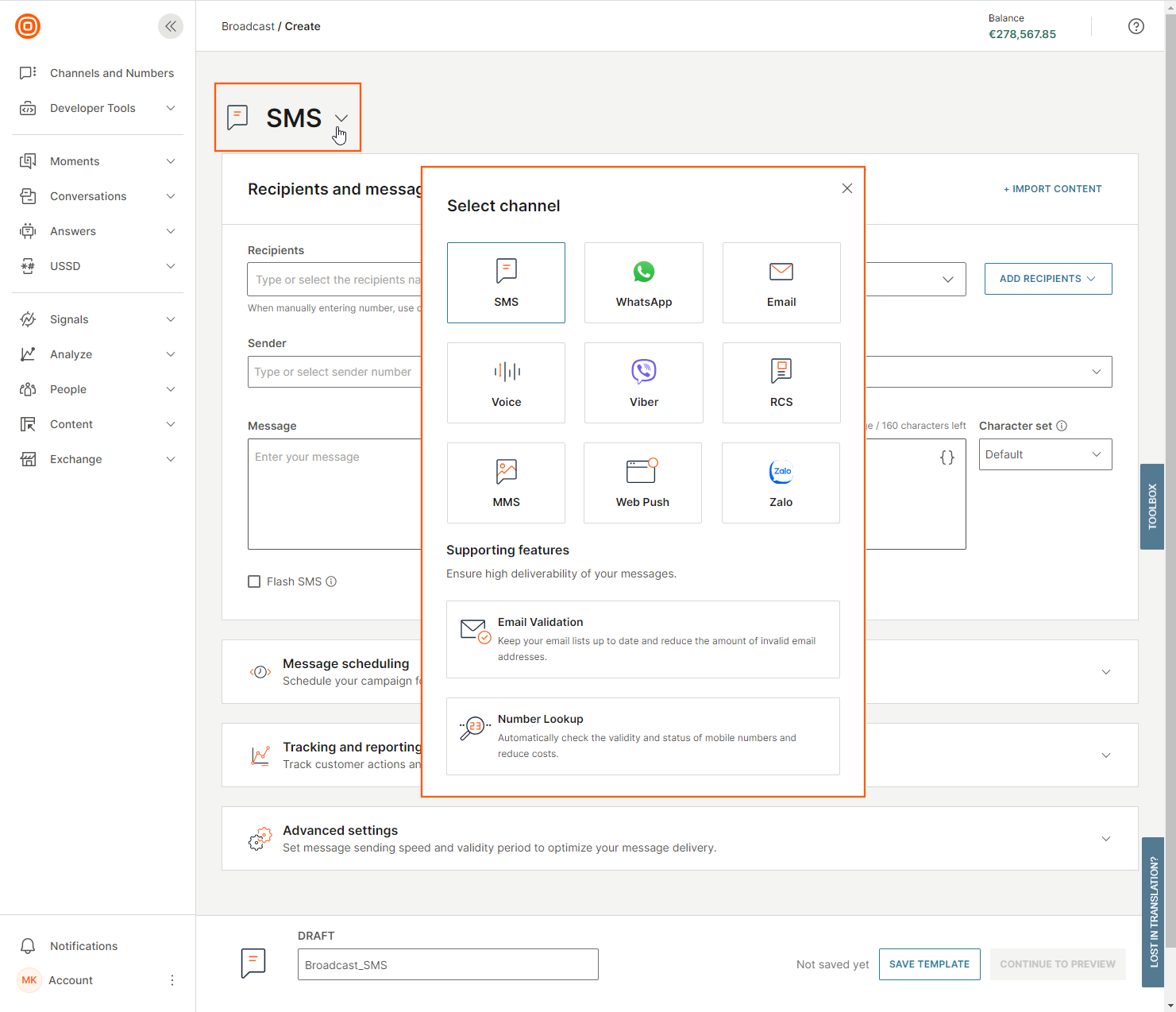
Task: Click the broadcast name input field
Action: pos(448,965)
